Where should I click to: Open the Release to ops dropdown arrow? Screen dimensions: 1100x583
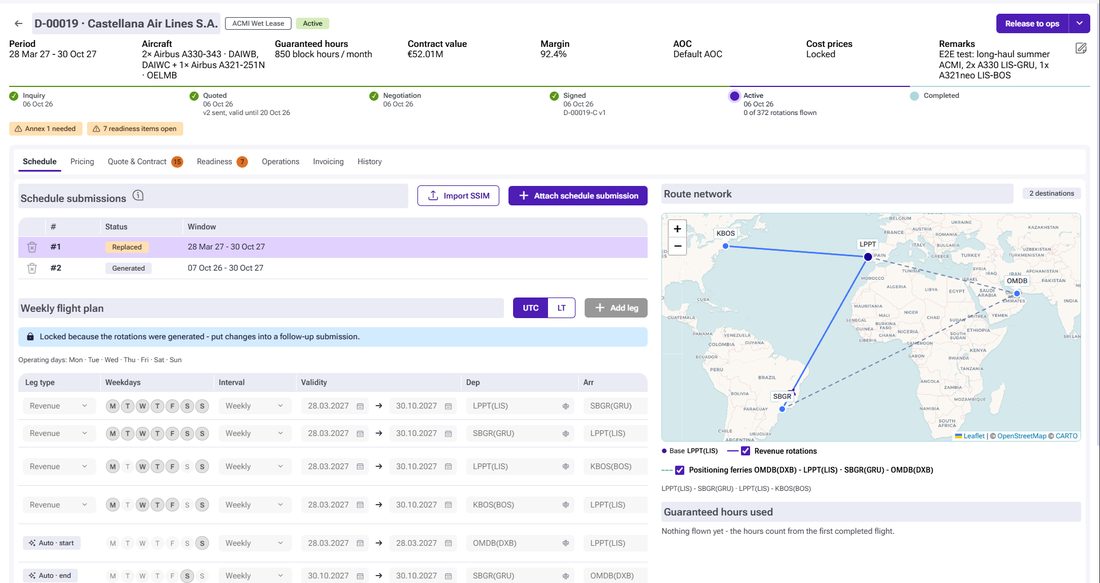[1079, 23]
